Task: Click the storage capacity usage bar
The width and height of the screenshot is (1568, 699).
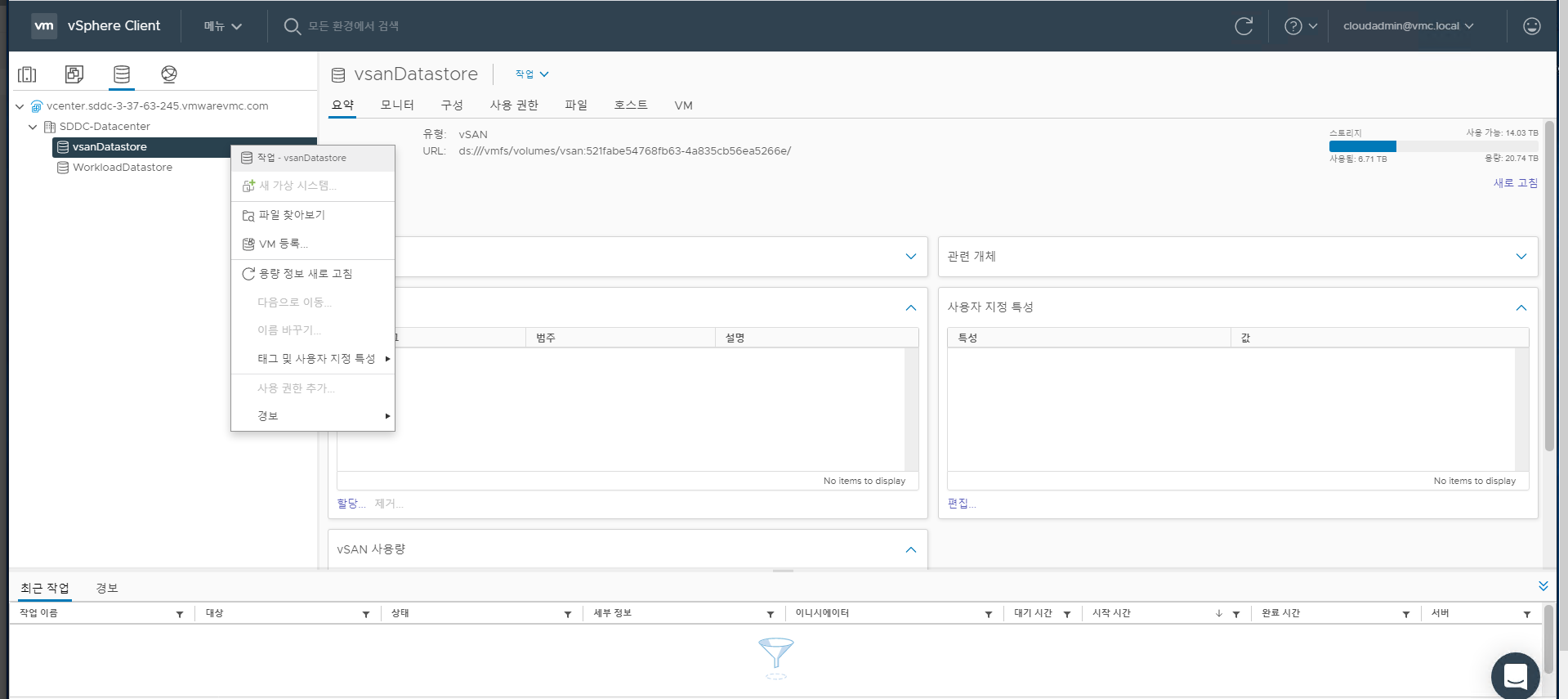Action: [x=1433, y=146]
